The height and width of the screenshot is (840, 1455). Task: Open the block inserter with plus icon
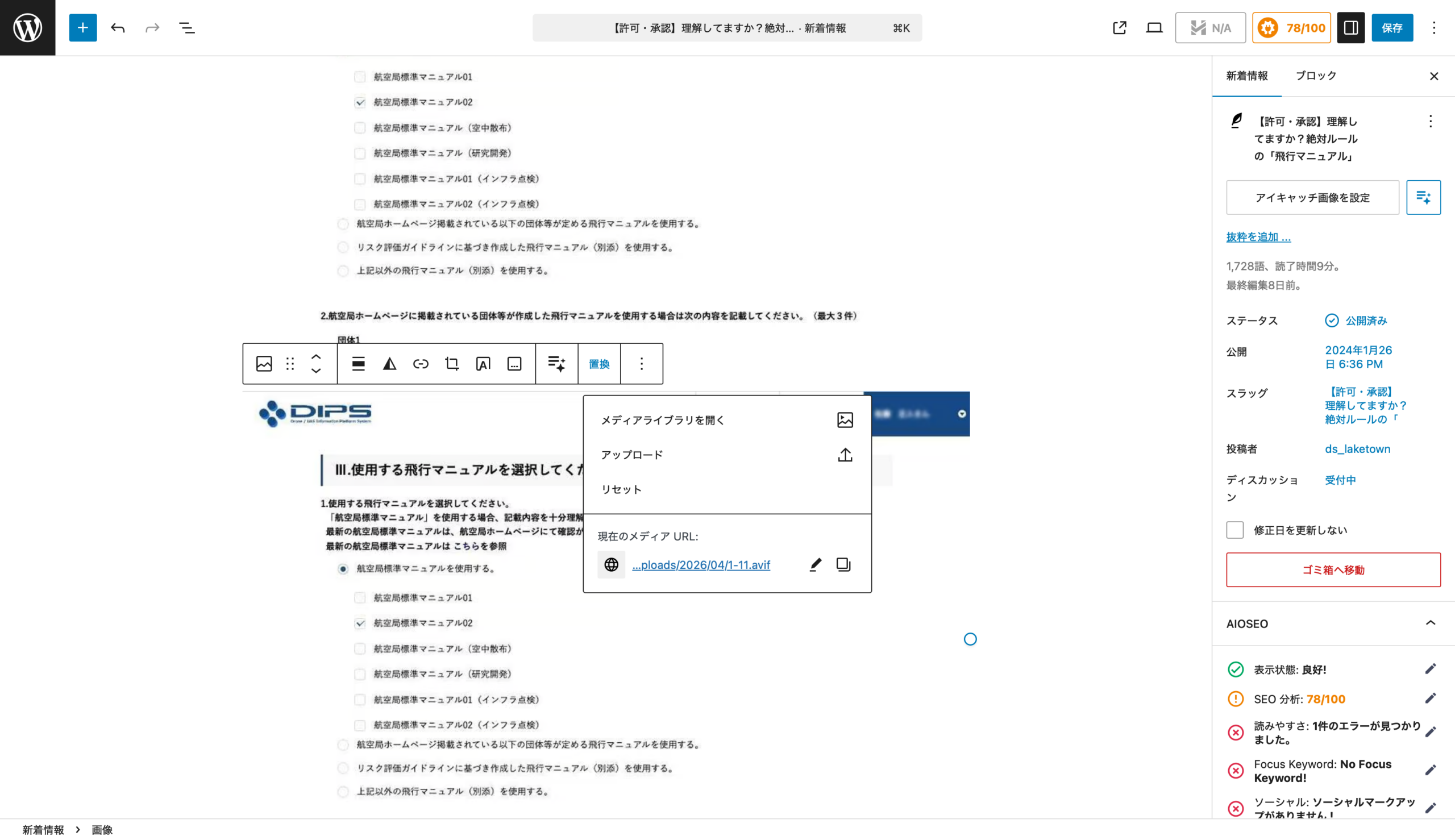[83, 28]
